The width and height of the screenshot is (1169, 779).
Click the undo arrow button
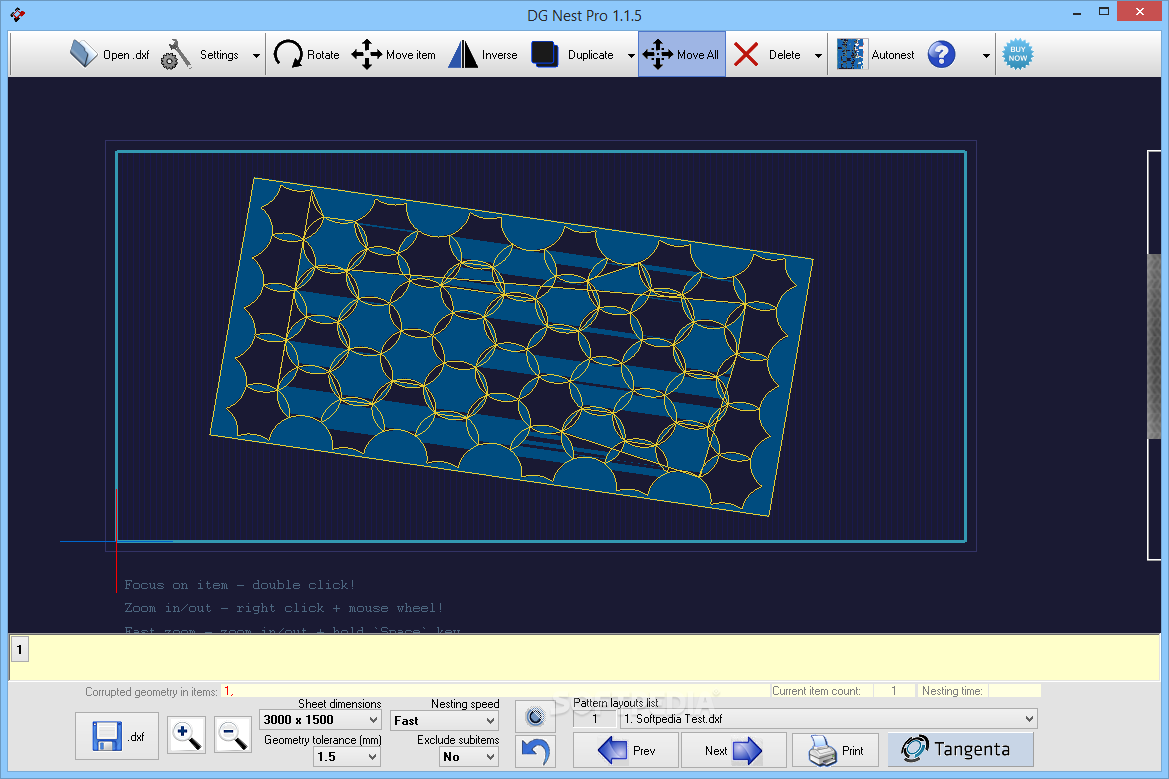pos(535,751)
